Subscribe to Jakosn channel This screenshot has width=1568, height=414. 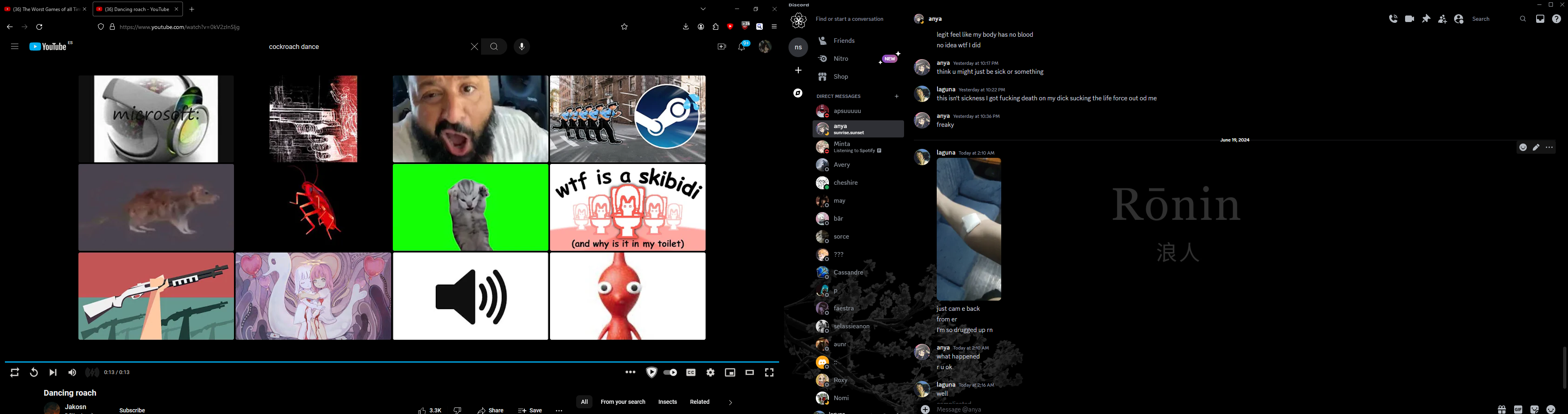[x=132, y=410]
